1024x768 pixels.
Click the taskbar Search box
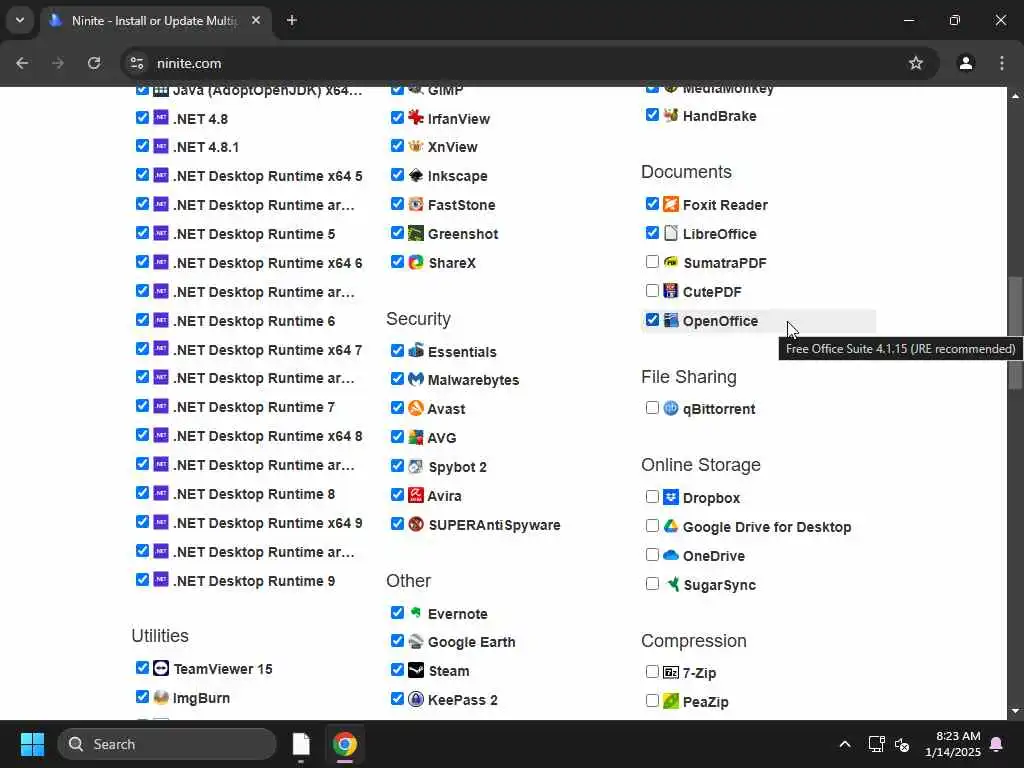point(167,744)
